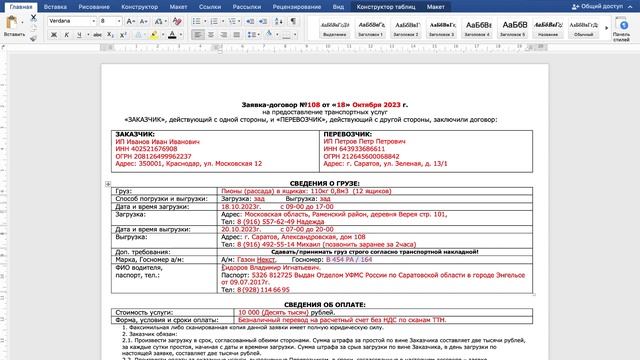Increase indent icon
Image resolution: width=640 pixels, height=360 pixels.
(263, 21)
